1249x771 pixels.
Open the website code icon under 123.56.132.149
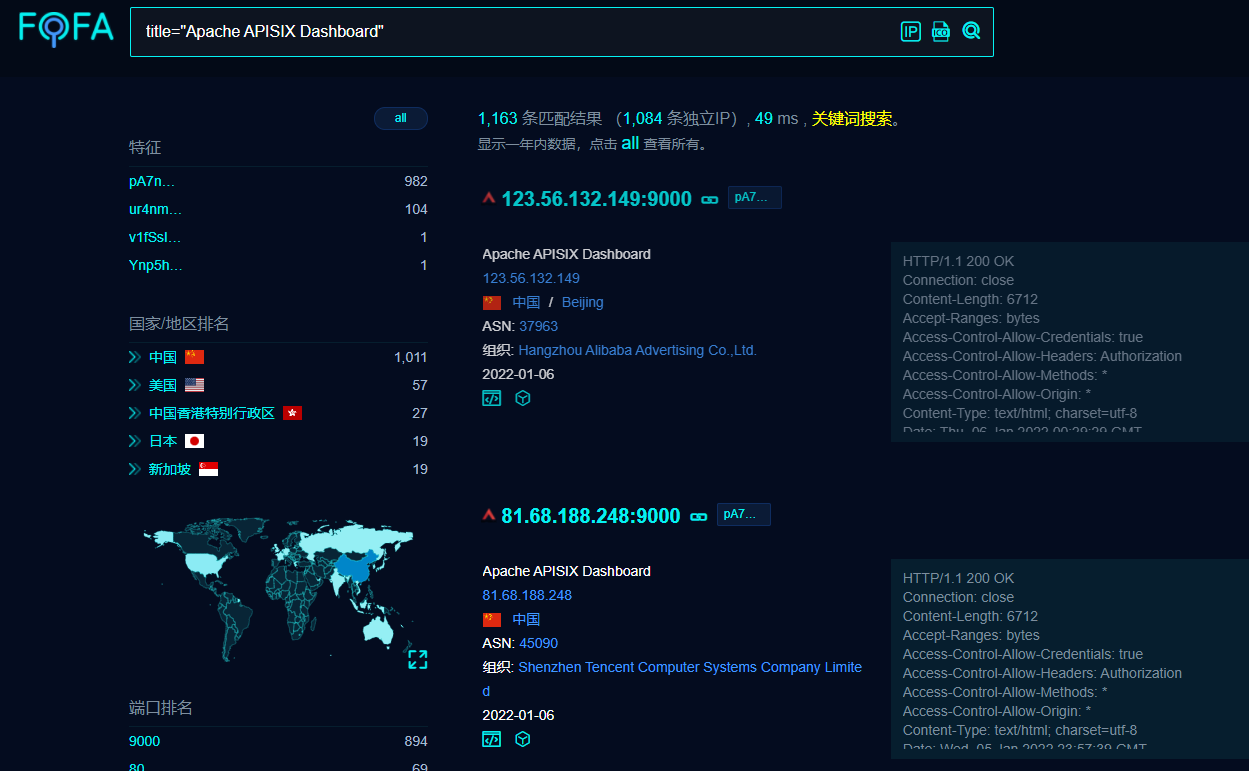point(491,397)
